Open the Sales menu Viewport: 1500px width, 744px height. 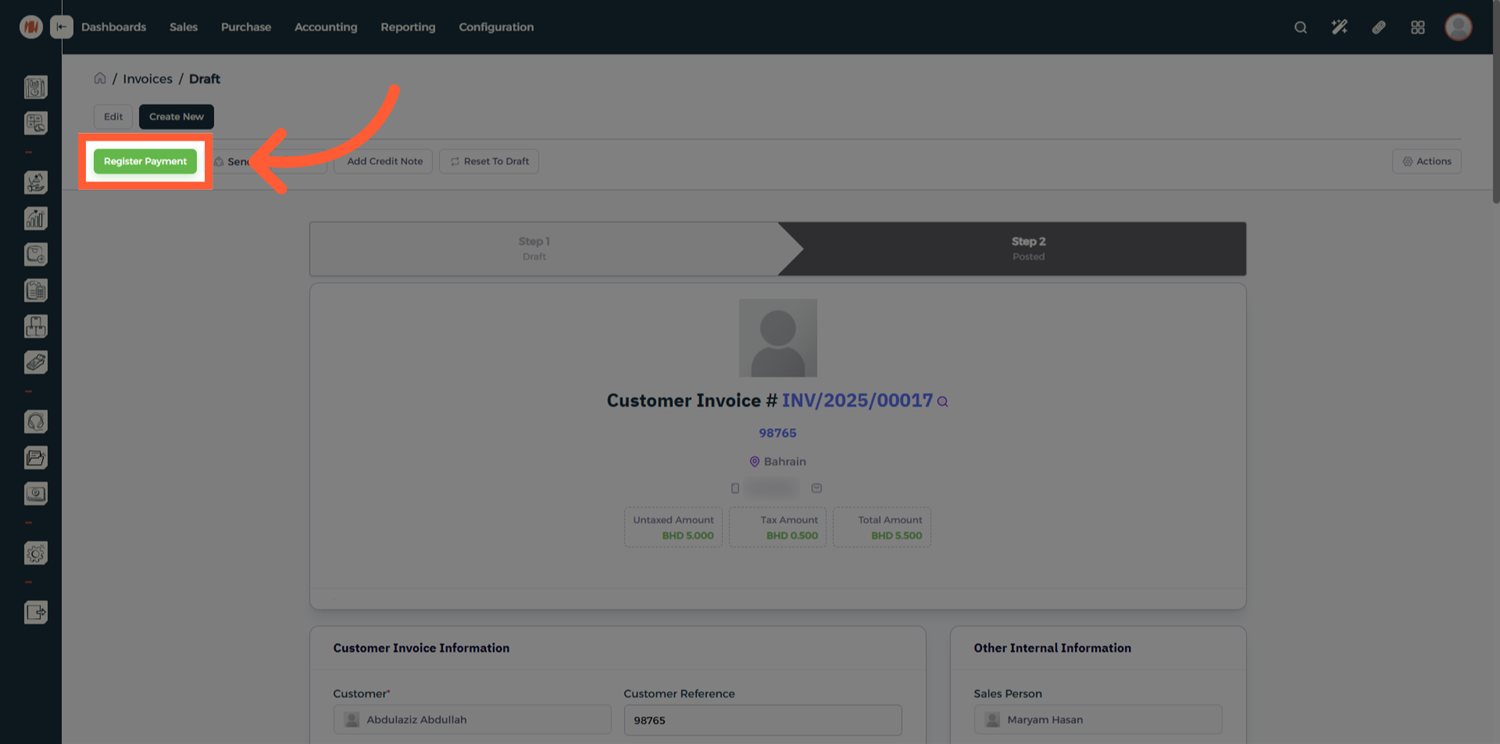pyautogui.click(x=183, y=27)
